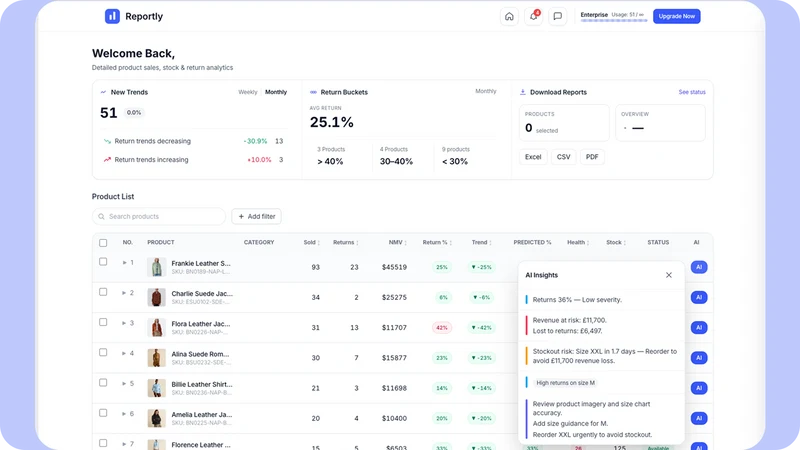Select checkbox for Billie Leather Shirt row
The height and width of the screenshot is (450, 800).
point(103,383)
